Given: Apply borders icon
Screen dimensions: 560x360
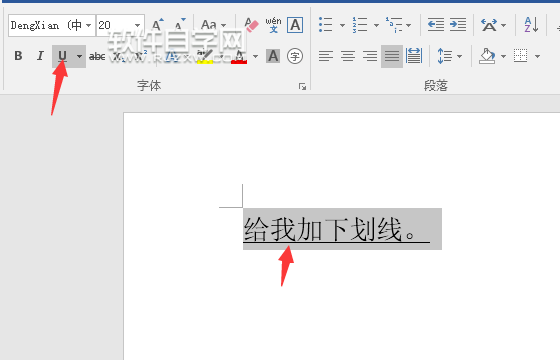Looking at the screenshot, I should click(x=521, y=56).
